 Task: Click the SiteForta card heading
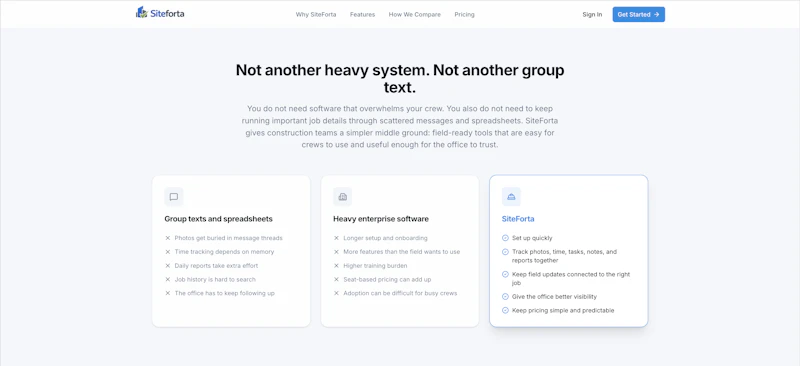518,219
